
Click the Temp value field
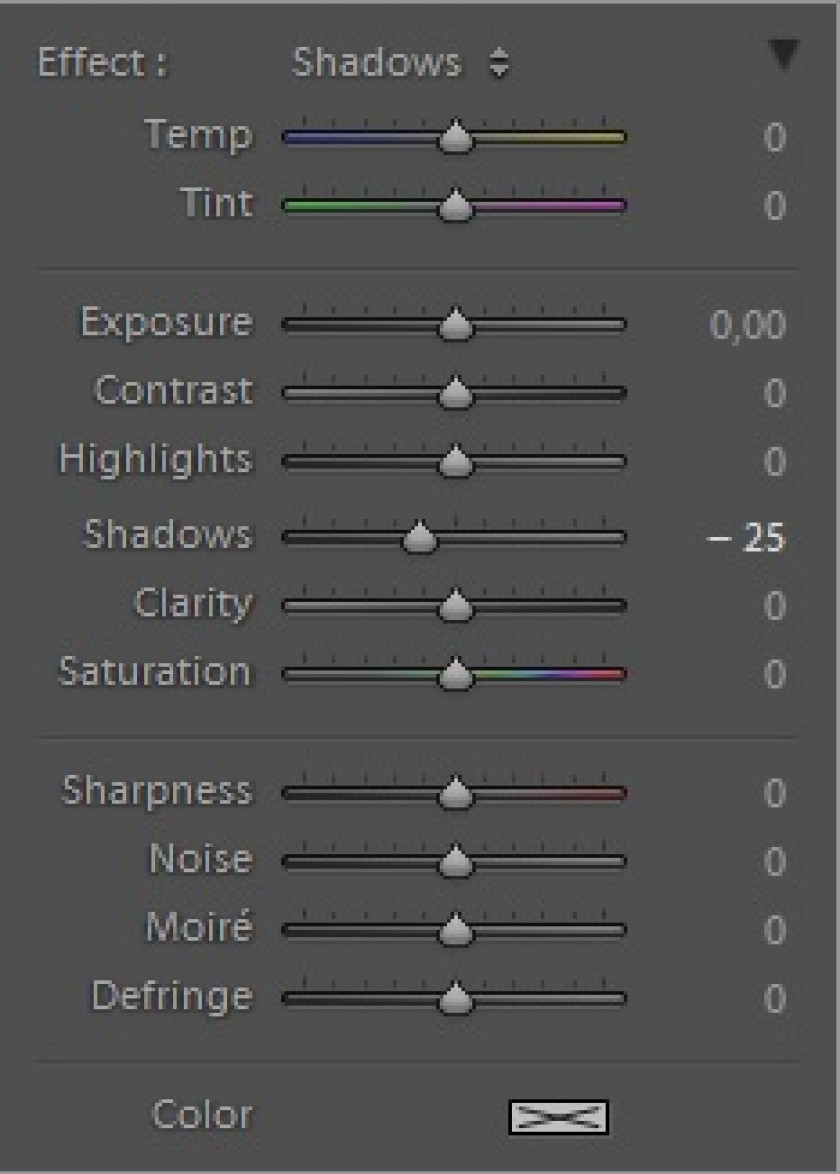[775, 138]
